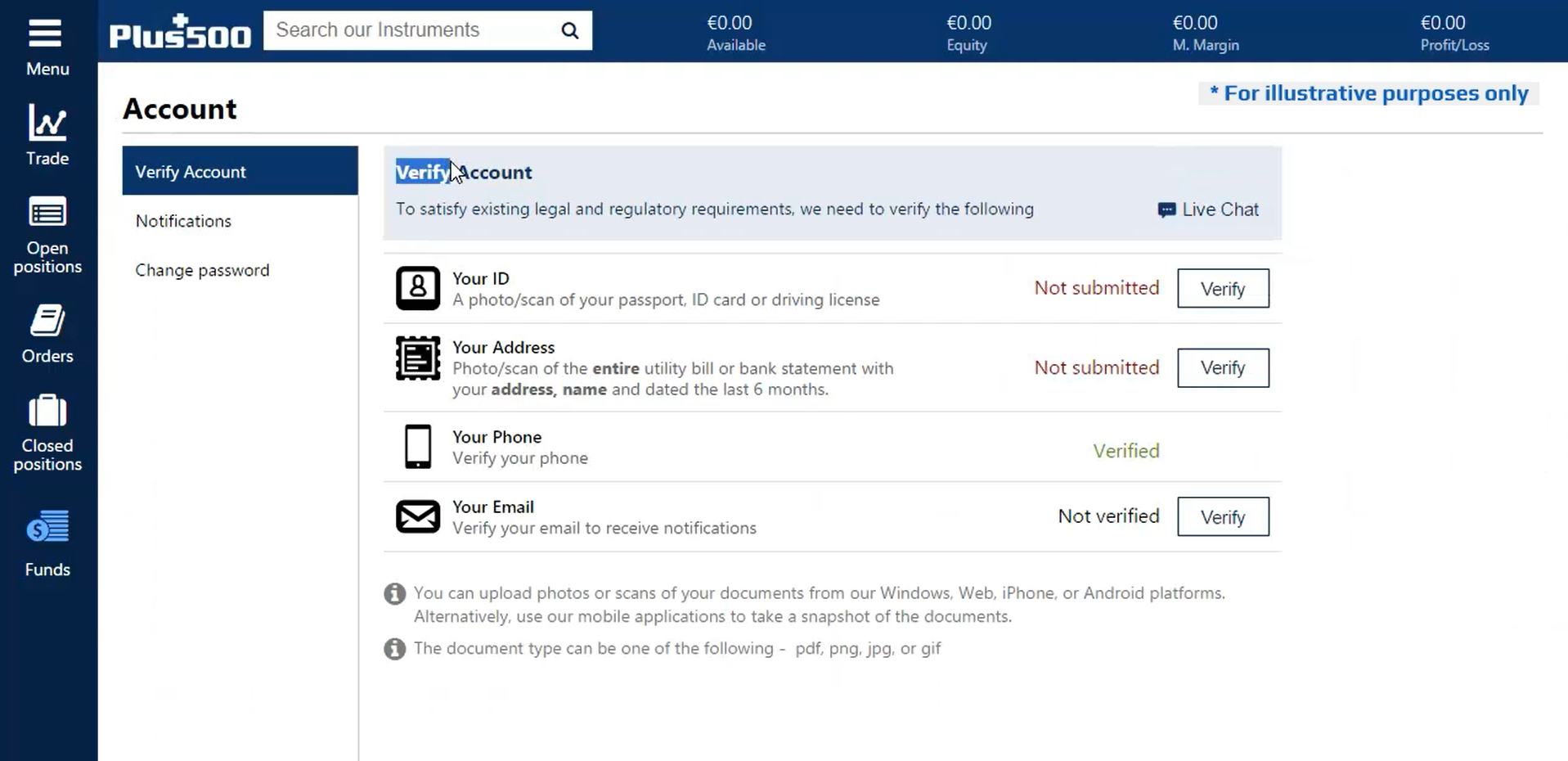
Task: Click the 'Verify your phone' description text
Action: pos(520,458)
